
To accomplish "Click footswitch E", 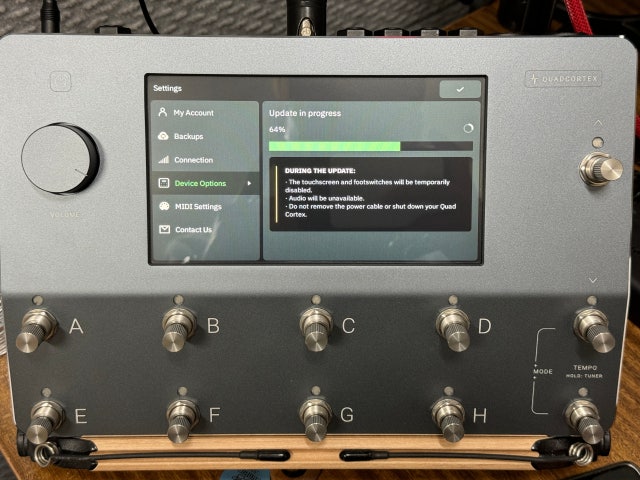I will 45,421.
